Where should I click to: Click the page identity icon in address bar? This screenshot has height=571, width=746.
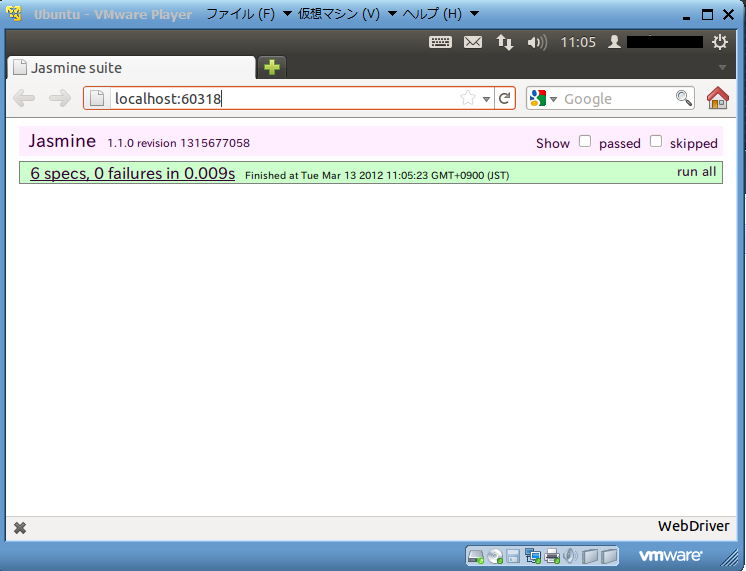pyautogui.click(x=97, y=98)
